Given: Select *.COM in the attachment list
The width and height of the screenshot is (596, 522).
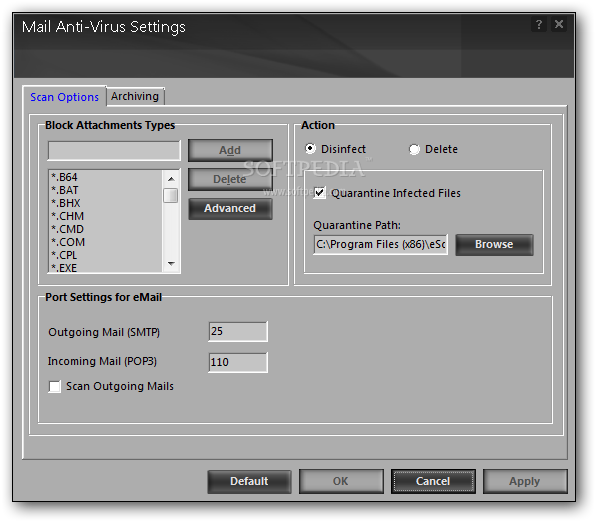Looking at the screenshot, I should (106, 242).
